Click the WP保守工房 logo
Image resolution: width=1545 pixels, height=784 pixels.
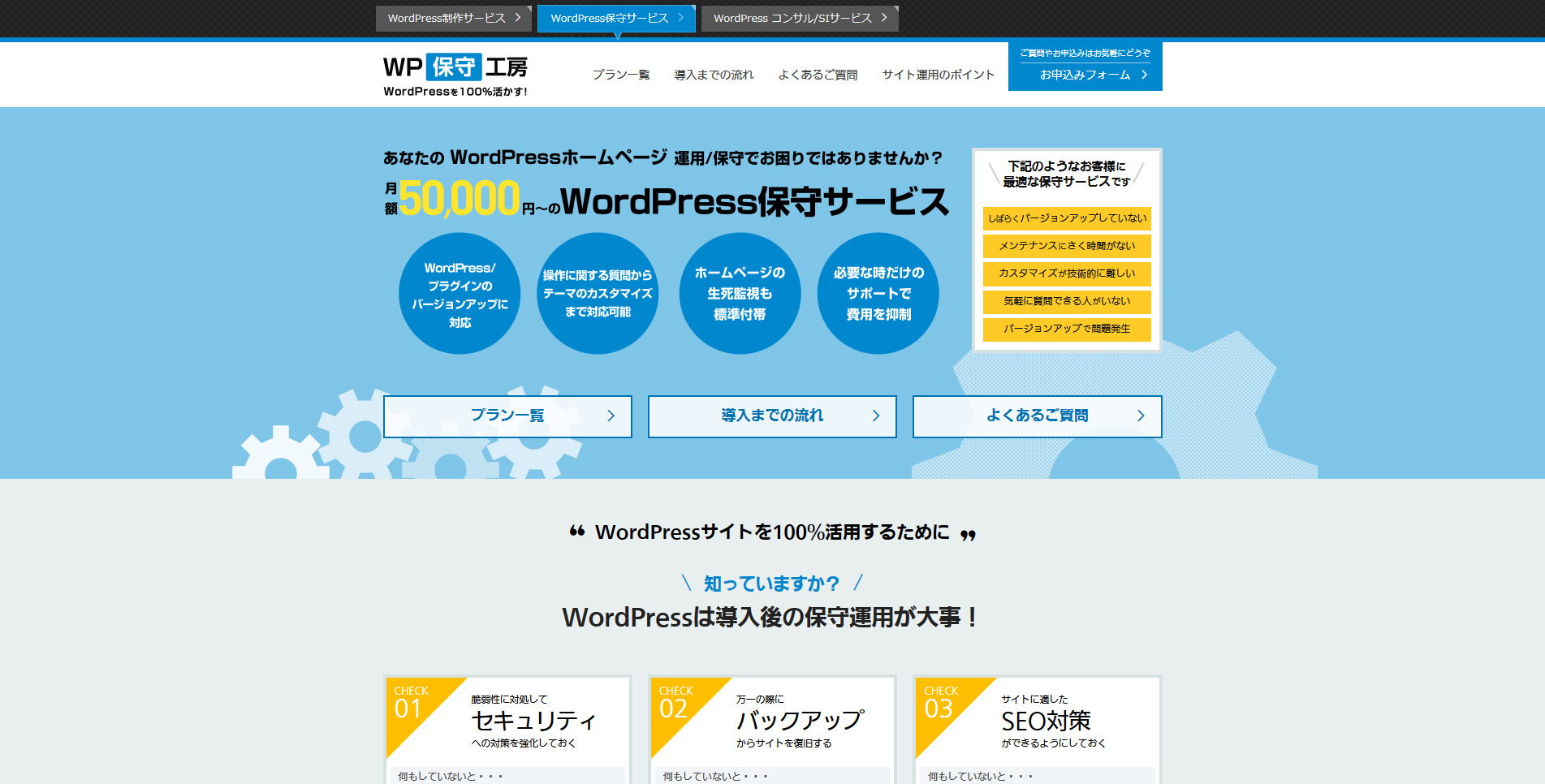(x=455, y=75)
